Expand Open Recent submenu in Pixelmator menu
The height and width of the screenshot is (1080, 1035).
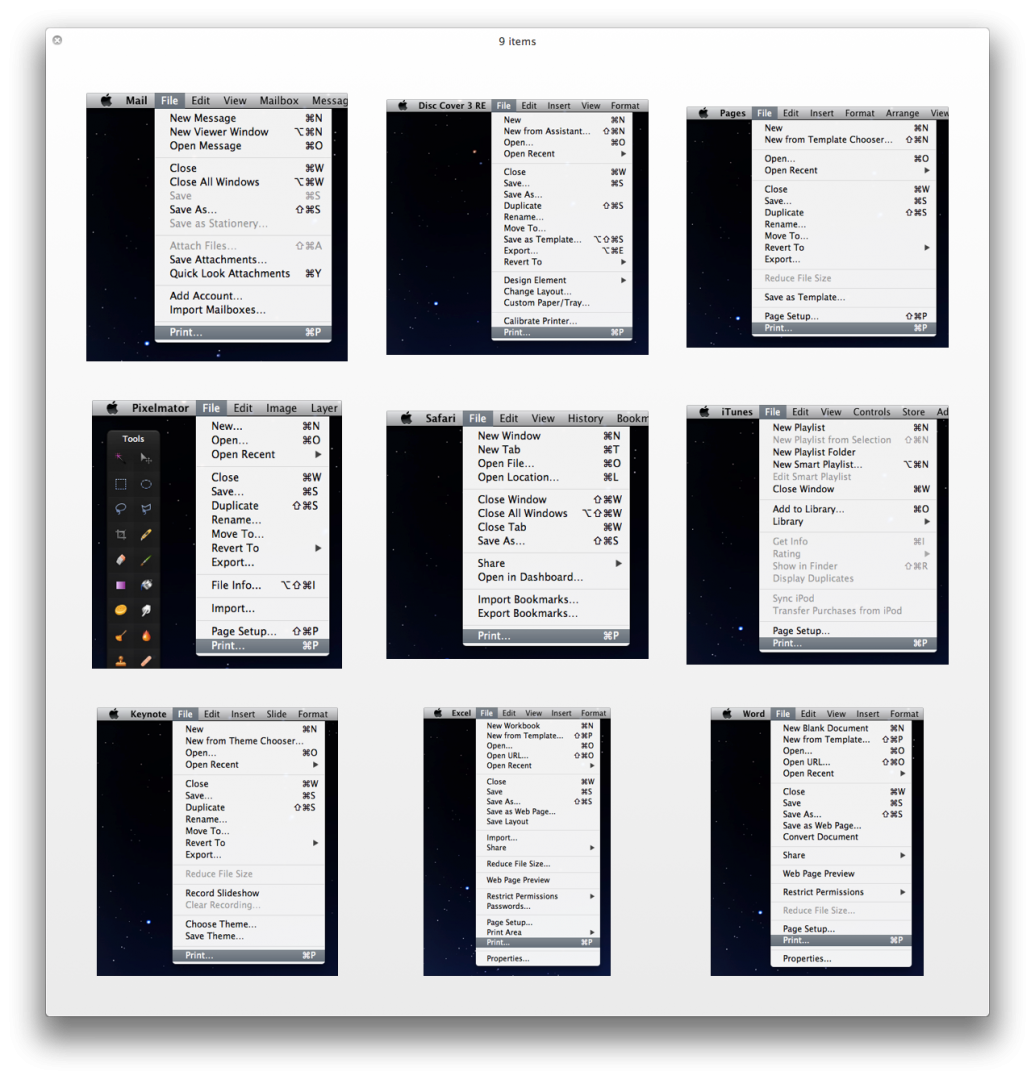[x=317, y=455]
